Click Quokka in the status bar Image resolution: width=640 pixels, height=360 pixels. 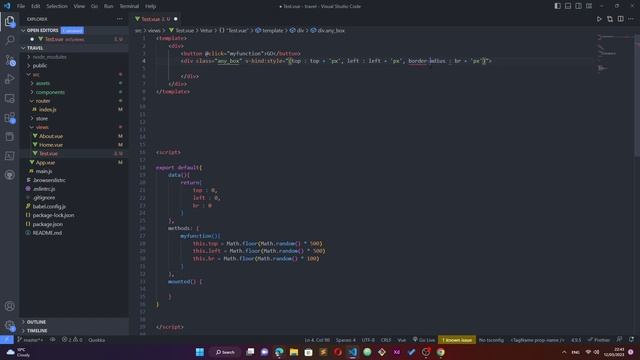[97, 340]
